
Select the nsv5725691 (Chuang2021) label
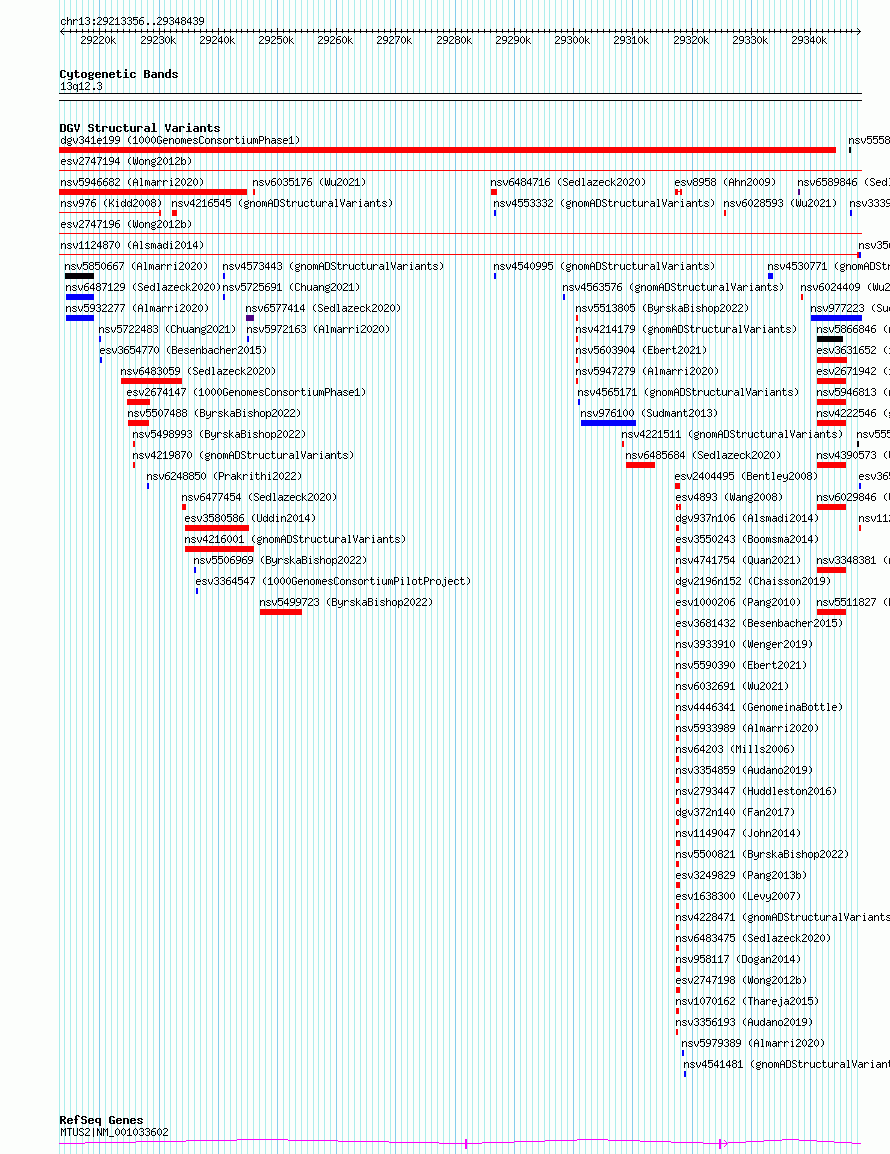click(291, 287)
